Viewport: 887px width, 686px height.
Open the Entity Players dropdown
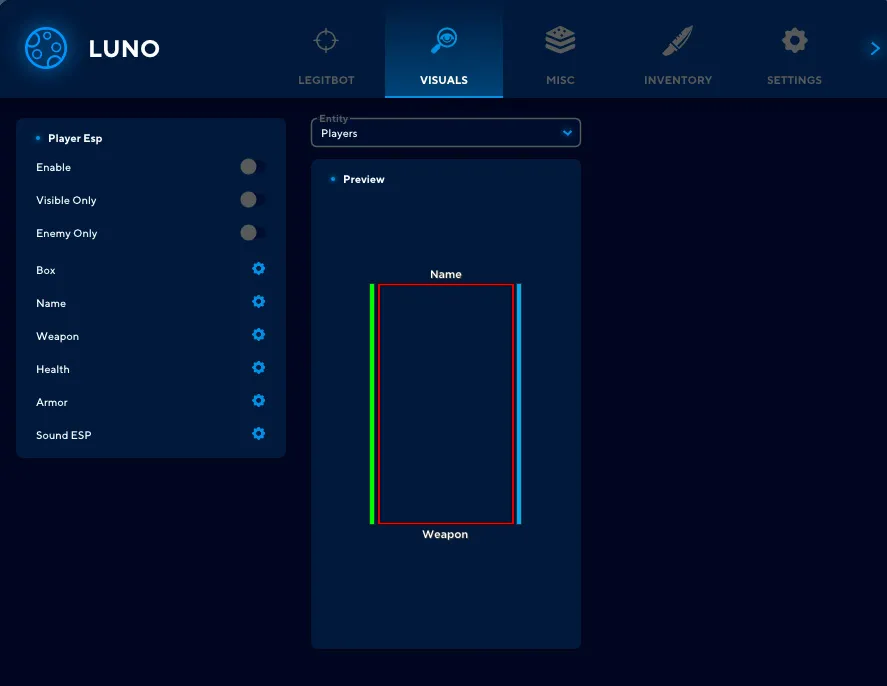pyautogui.click(x=446, y=133)
